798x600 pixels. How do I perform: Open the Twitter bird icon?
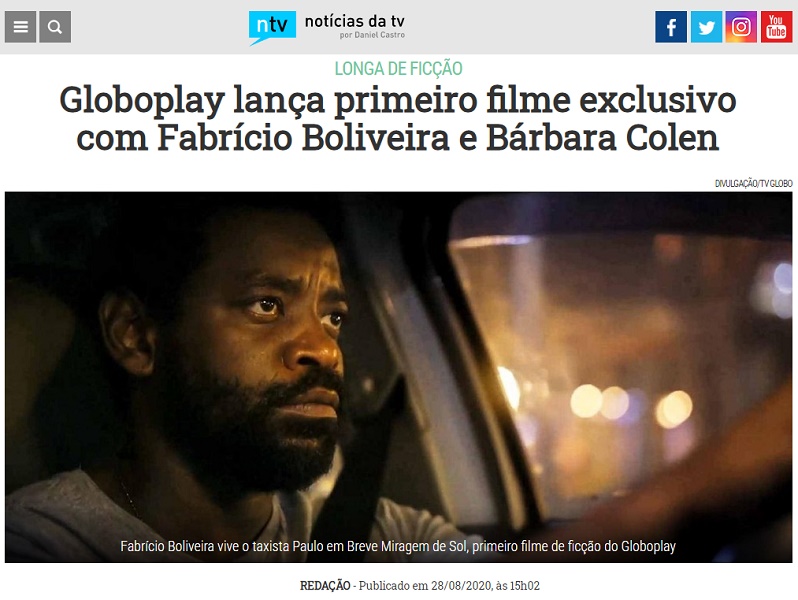706,27
